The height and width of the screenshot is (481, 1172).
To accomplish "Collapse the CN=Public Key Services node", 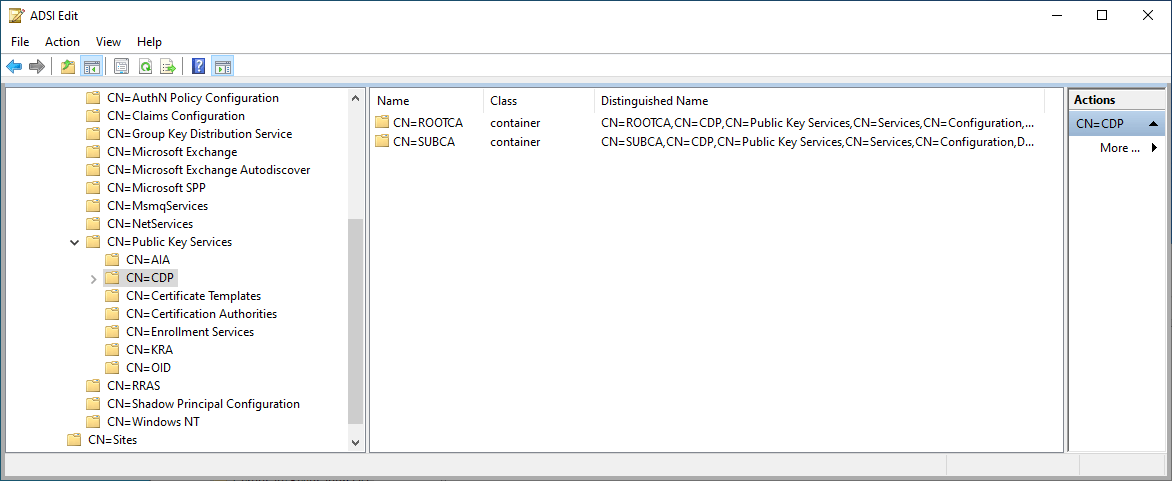I will 74,242.
